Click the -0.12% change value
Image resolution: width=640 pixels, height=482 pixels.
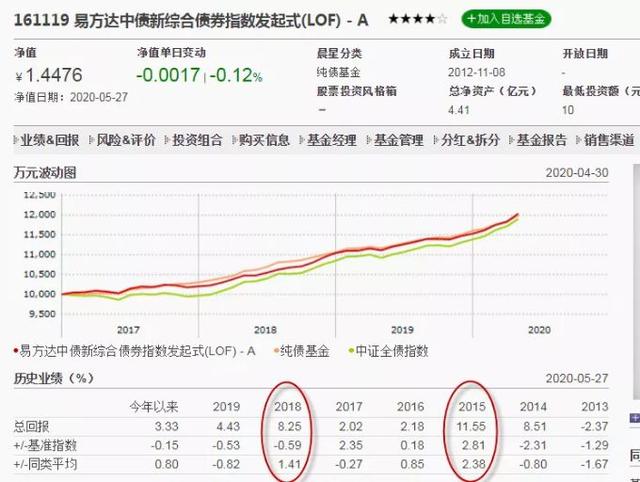click(x=236, y=75)
